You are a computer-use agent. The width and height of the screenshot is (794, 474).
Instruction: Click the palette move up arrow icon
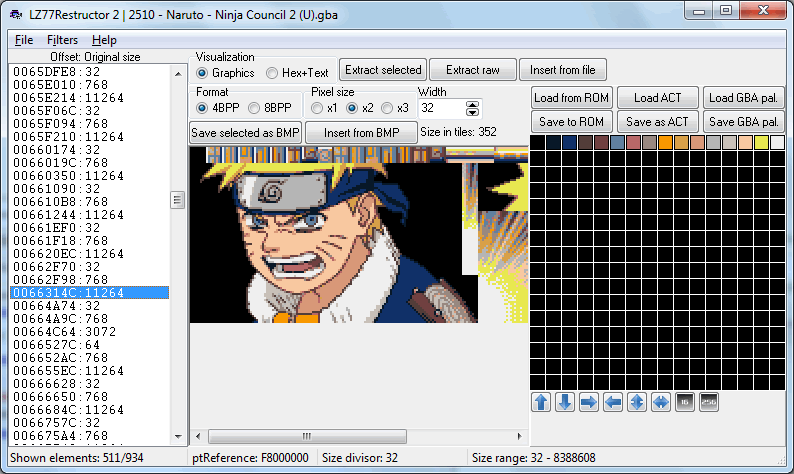click(x=541, y=402)
